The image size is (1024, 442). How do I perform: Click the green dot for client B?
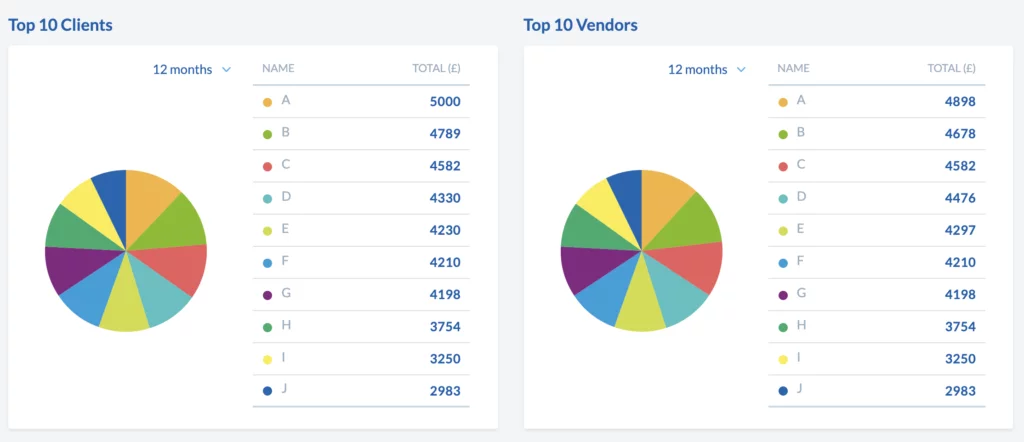pos(267,134)
